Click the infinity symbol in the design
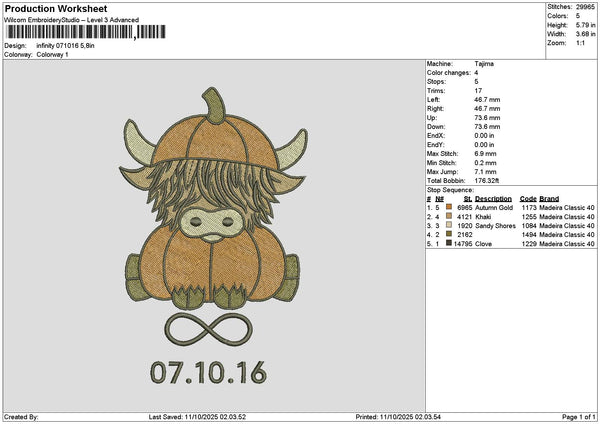This screenshot has height=424, width=600. coord(209,329)
